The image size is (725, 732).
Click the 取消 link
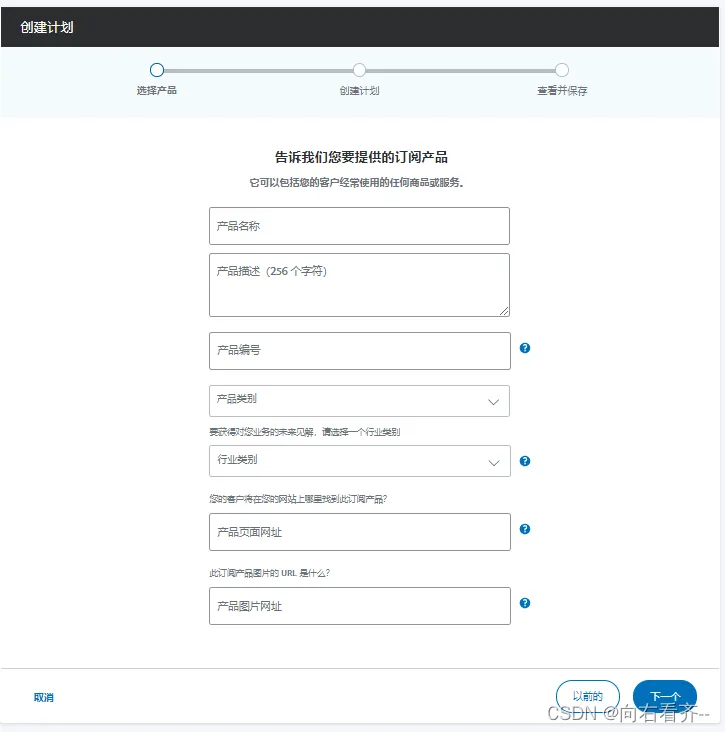point(43,697)
